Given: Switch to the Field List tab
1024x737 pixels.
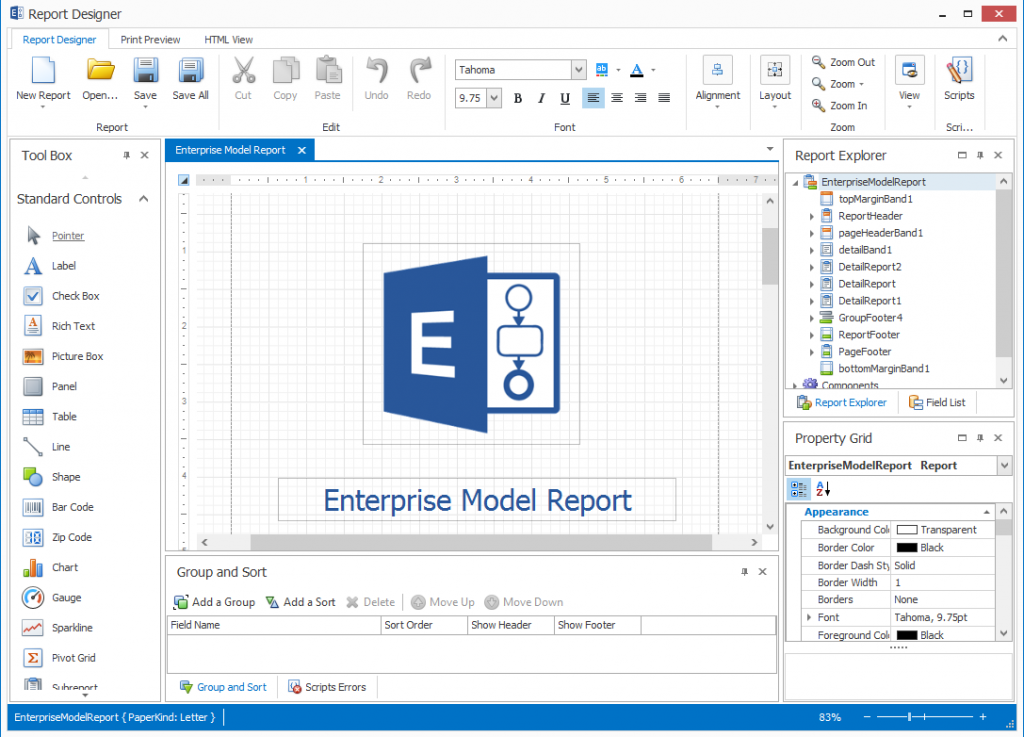Looking at the screenshot, I should point(936,402).
